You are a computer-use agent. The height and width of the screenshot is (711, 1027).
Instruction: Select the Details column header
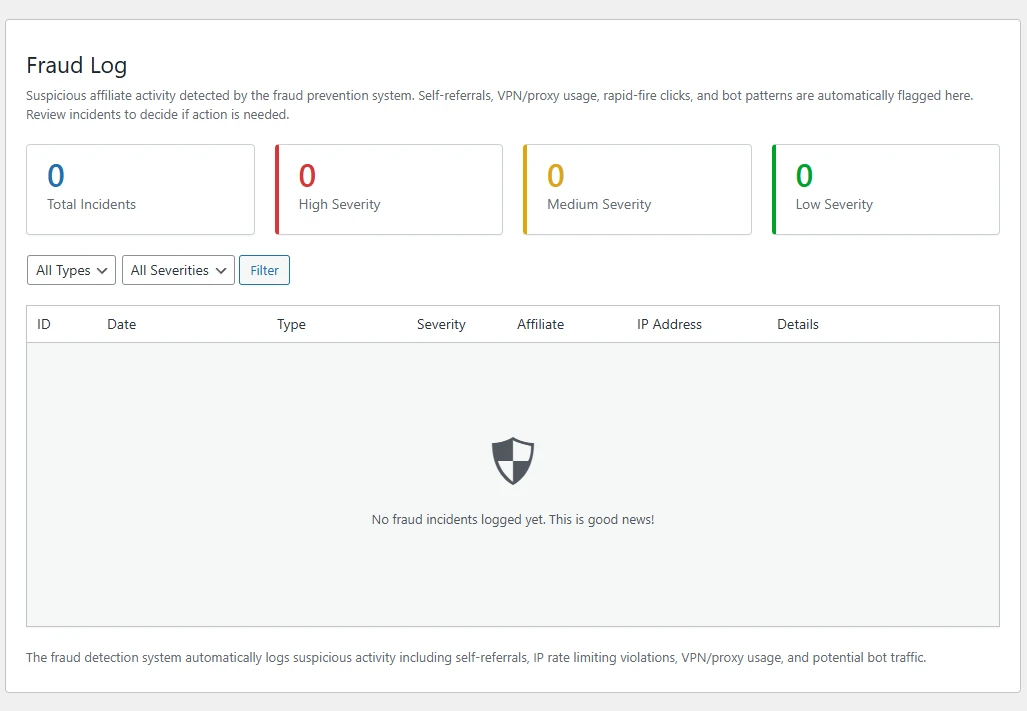(x=797, y=324)
